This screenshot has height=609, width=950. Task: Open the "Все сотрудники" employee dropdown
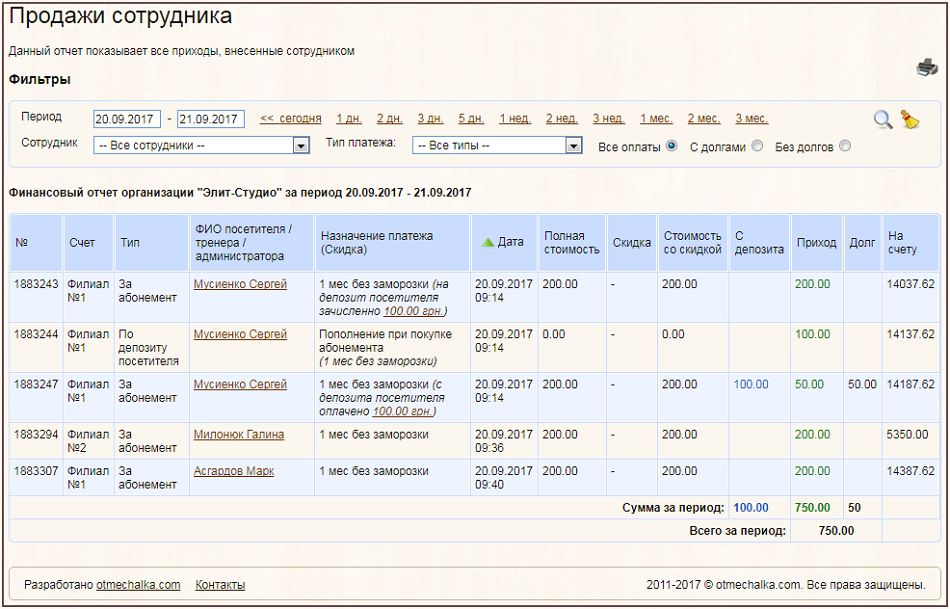(x=201, y=146)
